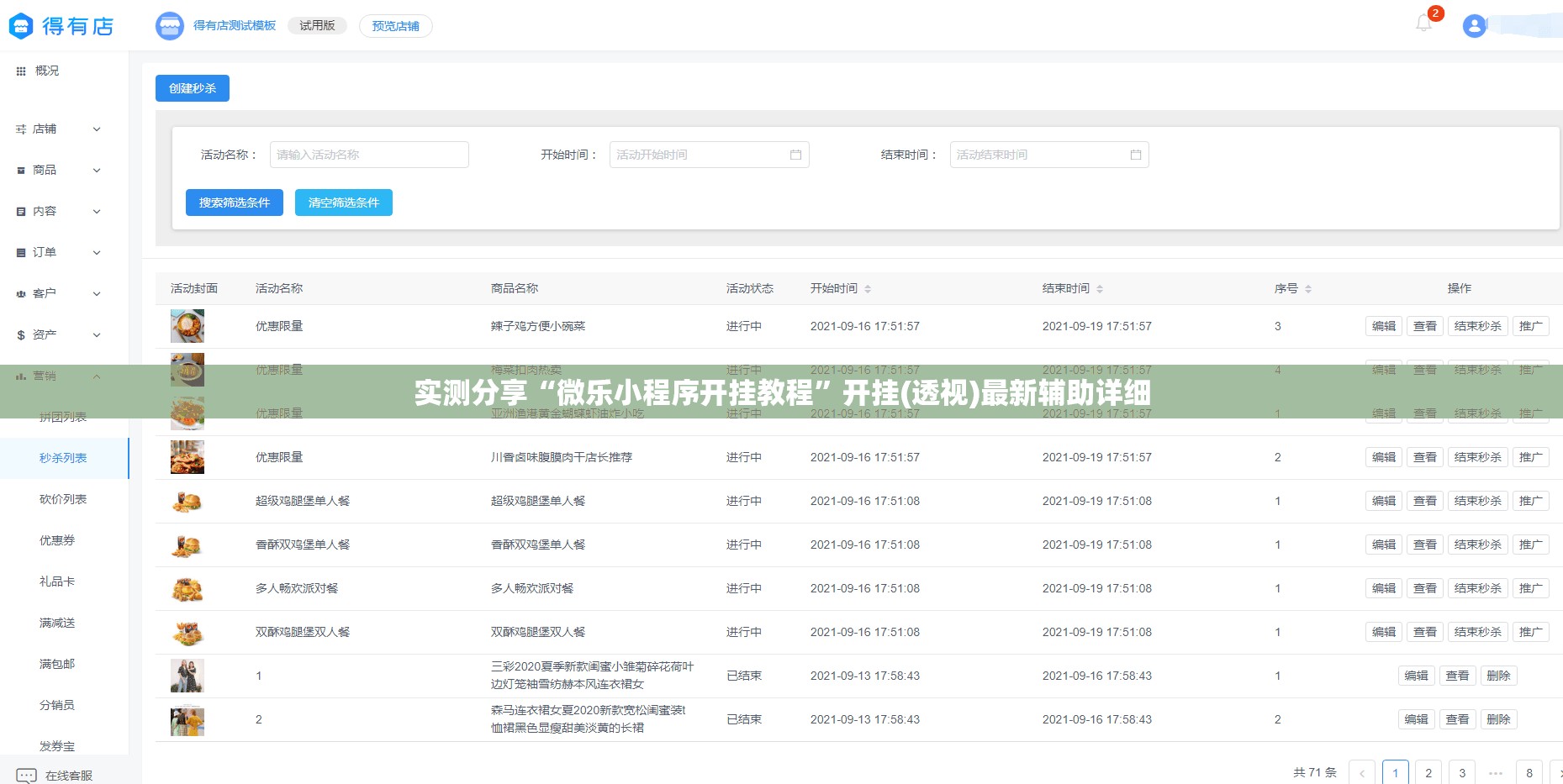The width and height of the screenshot is (1563, 784).
Task: Click the calendar icon in 结束时间 field
Action: tap(1136, 155)
